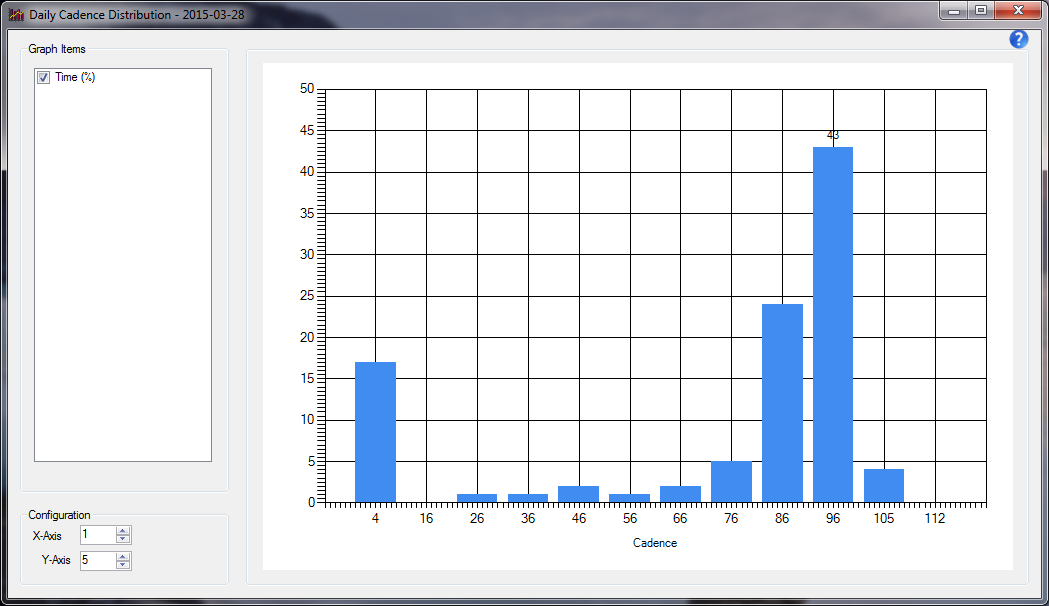Toggle the Time (%) checkbox
This screenshot has width=1049, height=606.
pyautogui.click(x=43, y=78)
